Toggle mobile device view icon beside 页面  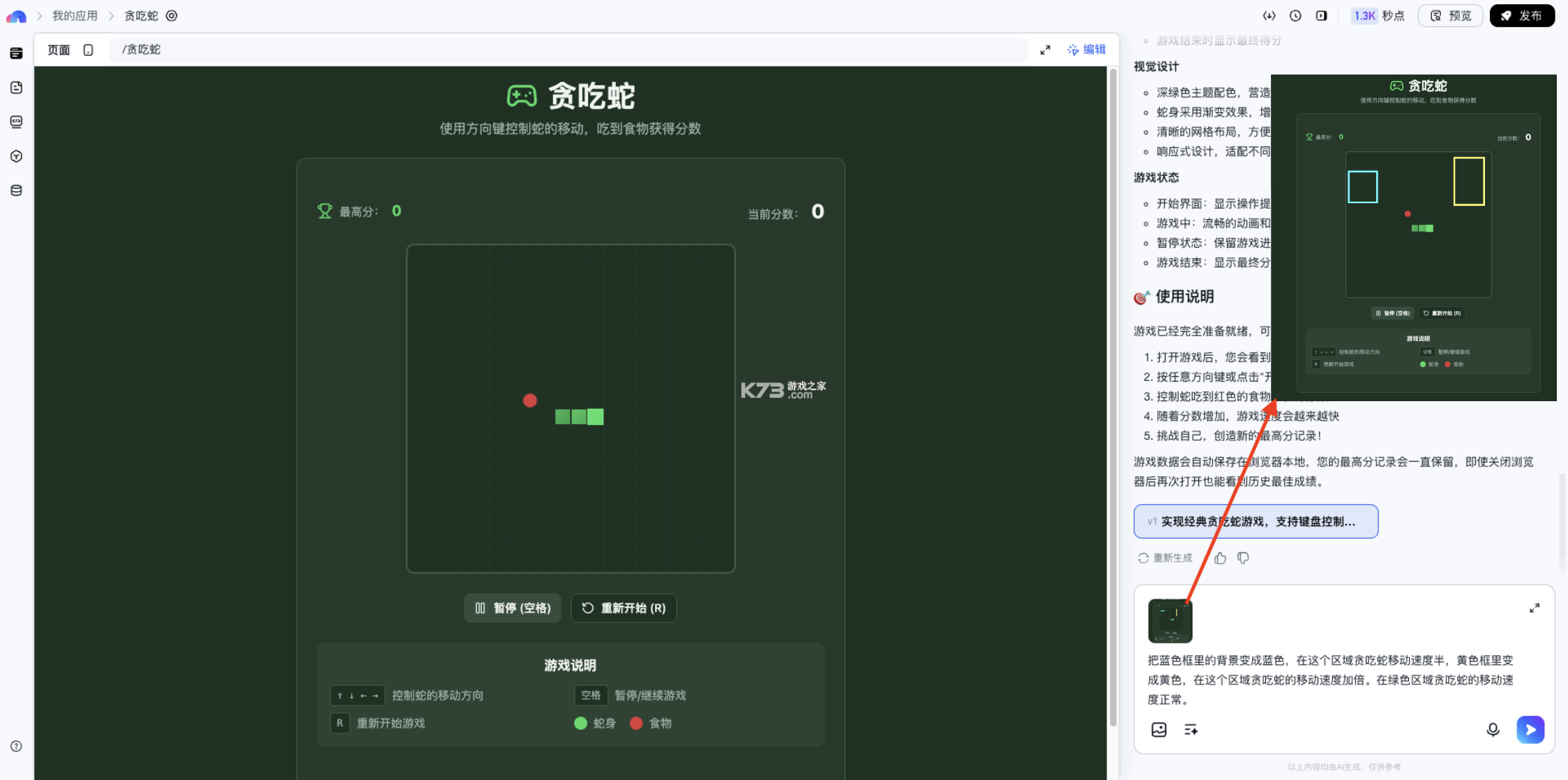[x=88, y=50]
